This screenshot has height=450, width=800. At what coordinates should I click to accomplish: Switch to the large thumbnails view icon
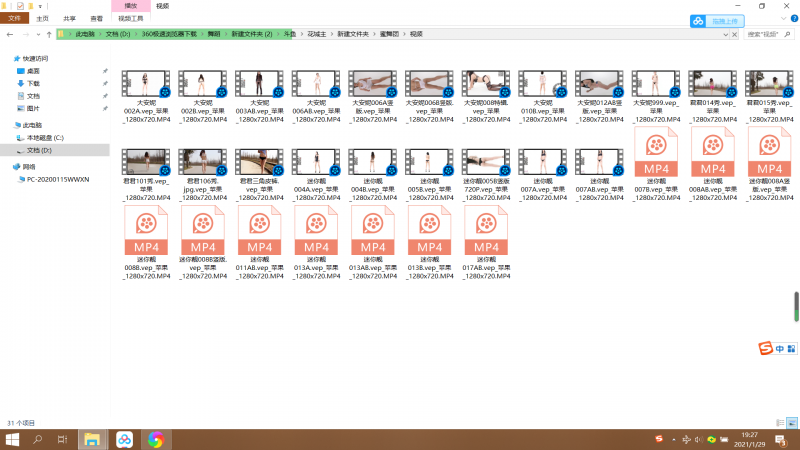790,423
